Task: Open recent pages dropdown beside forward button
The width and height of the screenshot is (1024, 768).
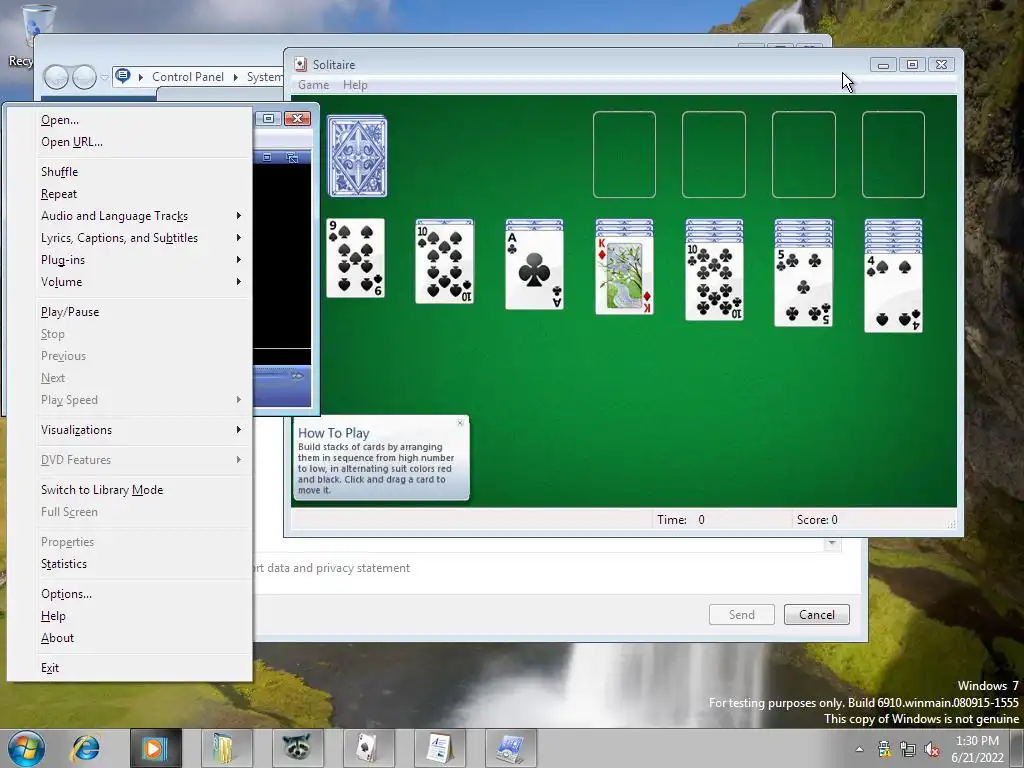Action: (104, 78)
